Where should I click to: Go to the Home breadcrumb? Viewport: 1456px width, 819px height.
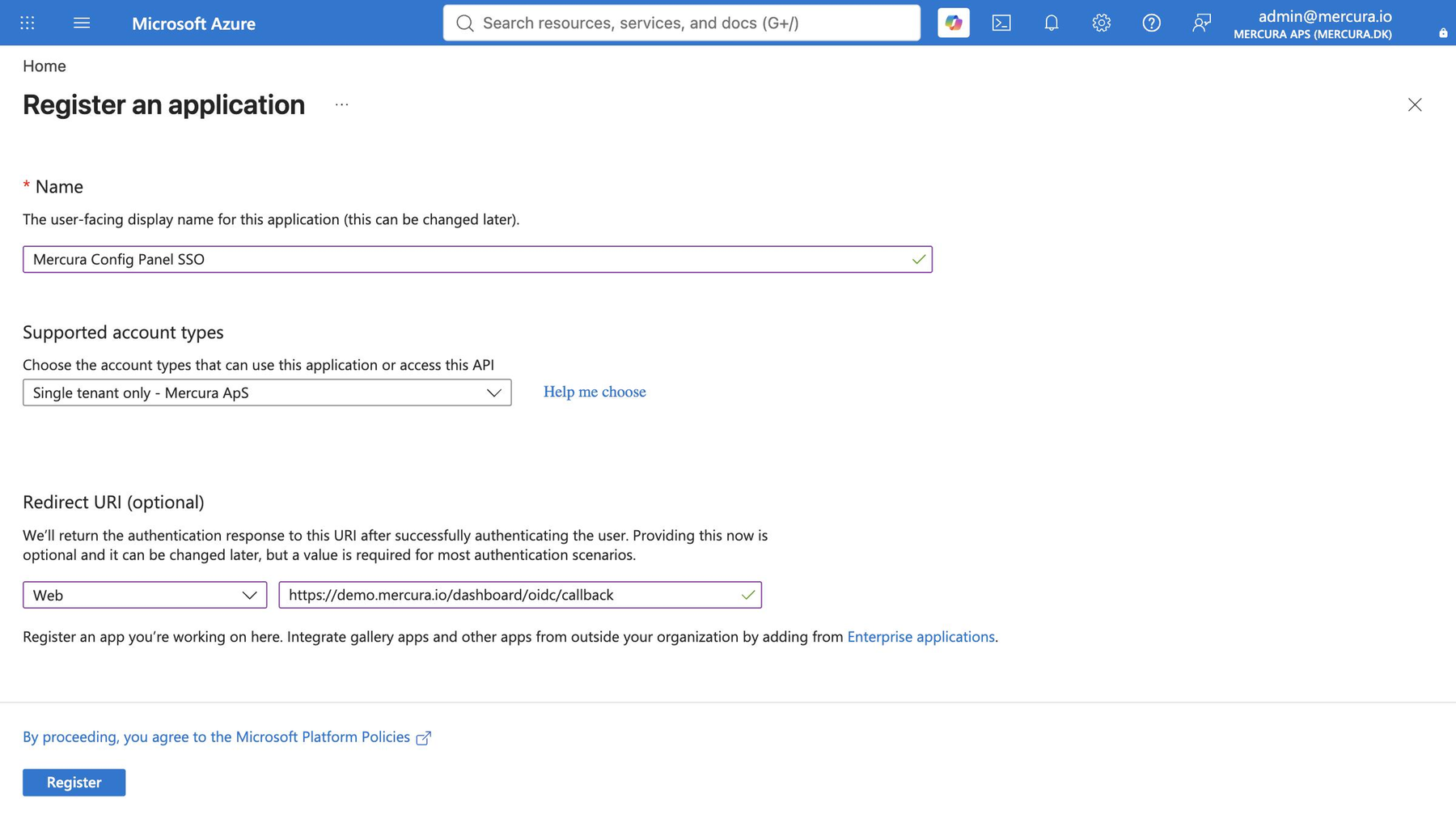click(x=44, y=66)
